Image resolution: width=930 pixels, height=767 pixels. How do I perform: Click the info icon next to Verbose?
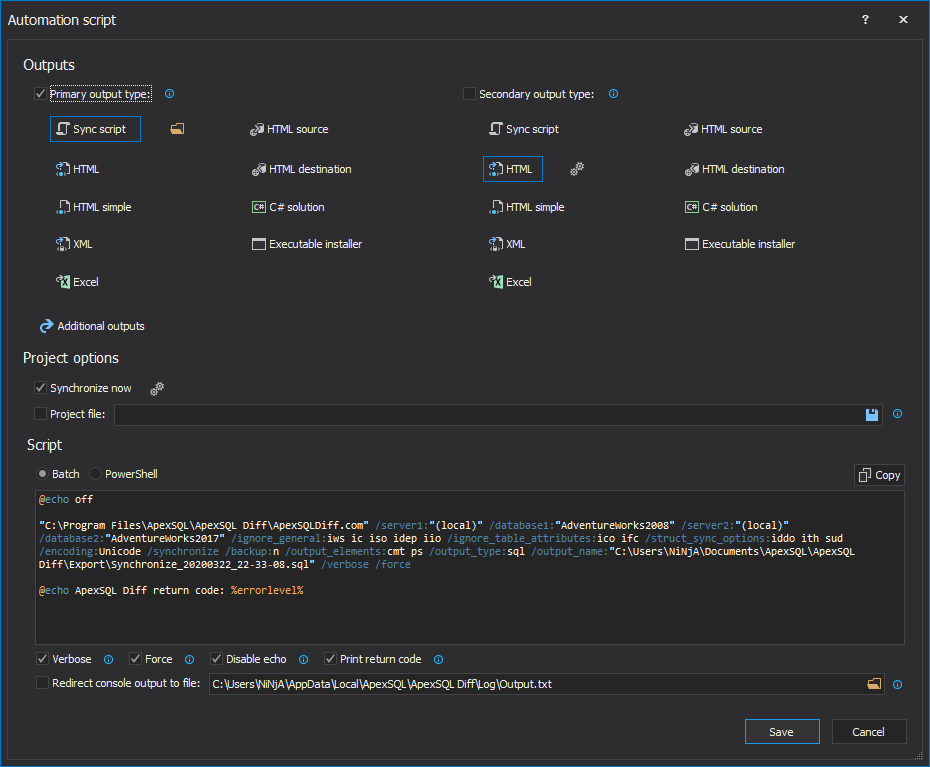[x=108, y=659]
